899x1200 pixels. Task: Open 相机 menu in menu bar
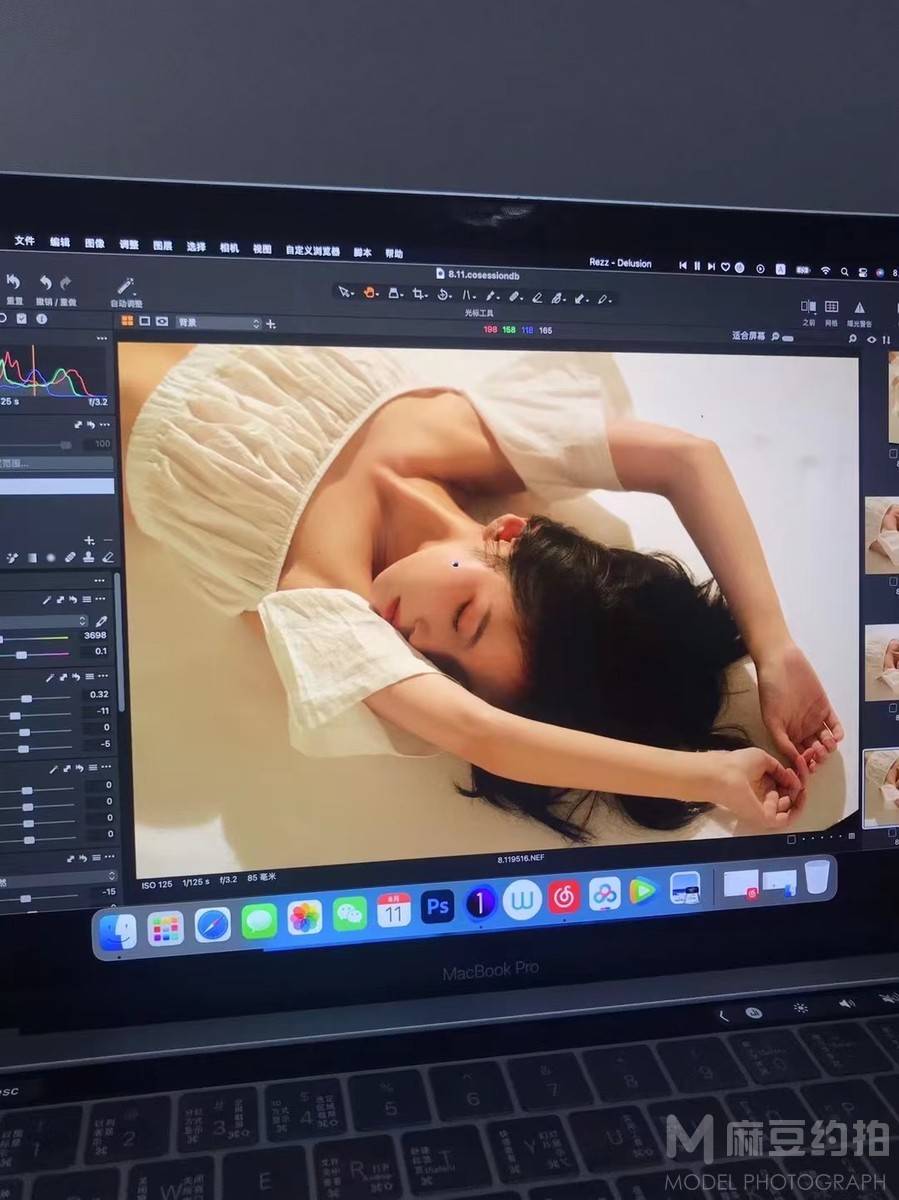(x=229, y=248)
